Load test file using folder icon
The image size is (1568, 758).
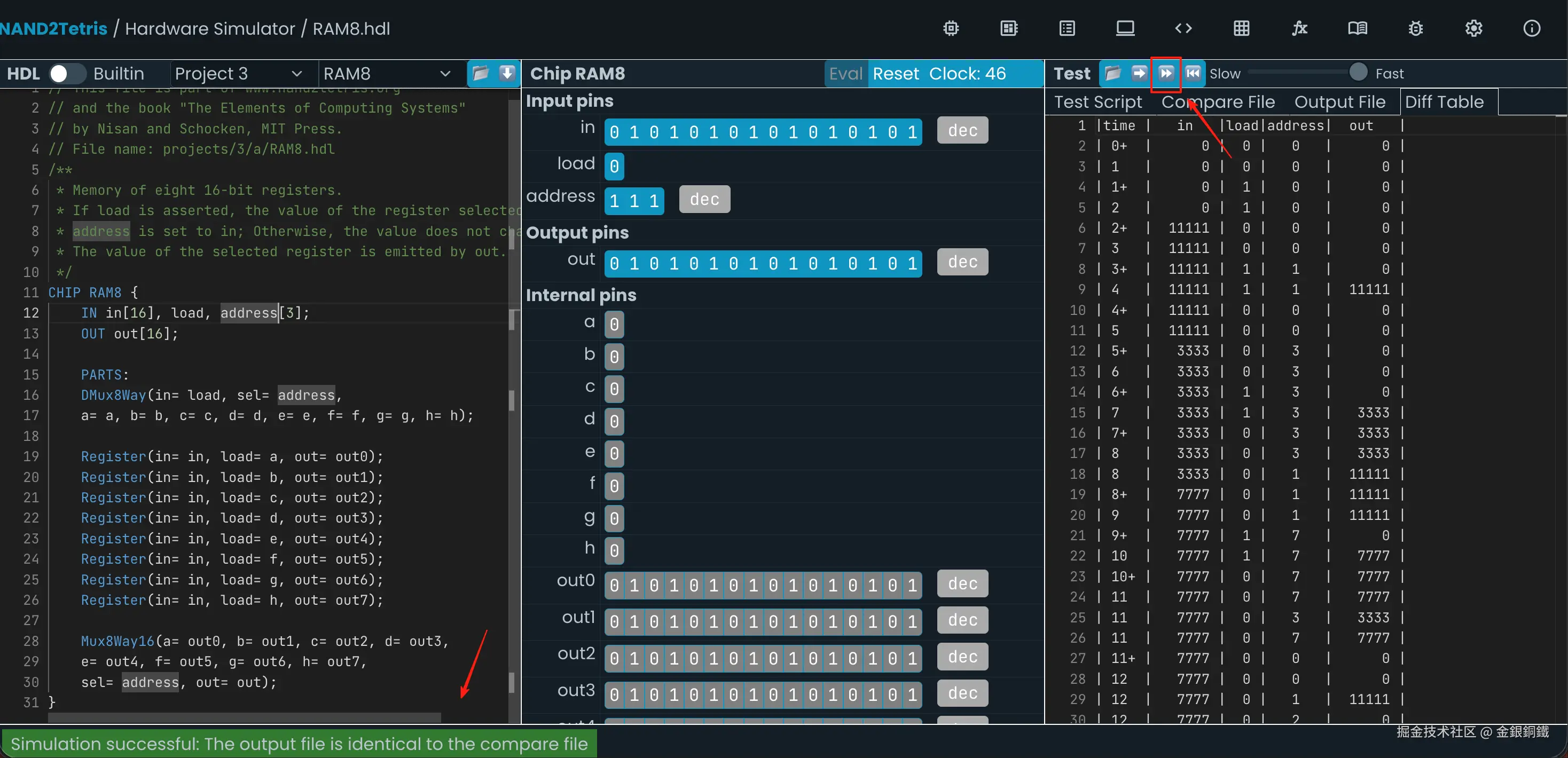1112,74
